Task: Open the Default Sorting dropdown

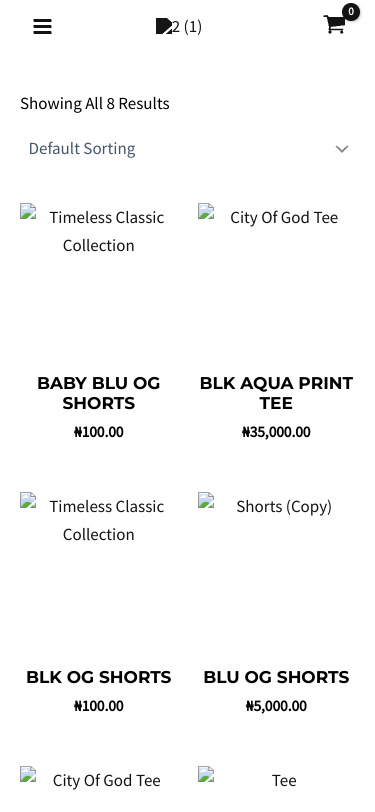Action: [188, 149]
